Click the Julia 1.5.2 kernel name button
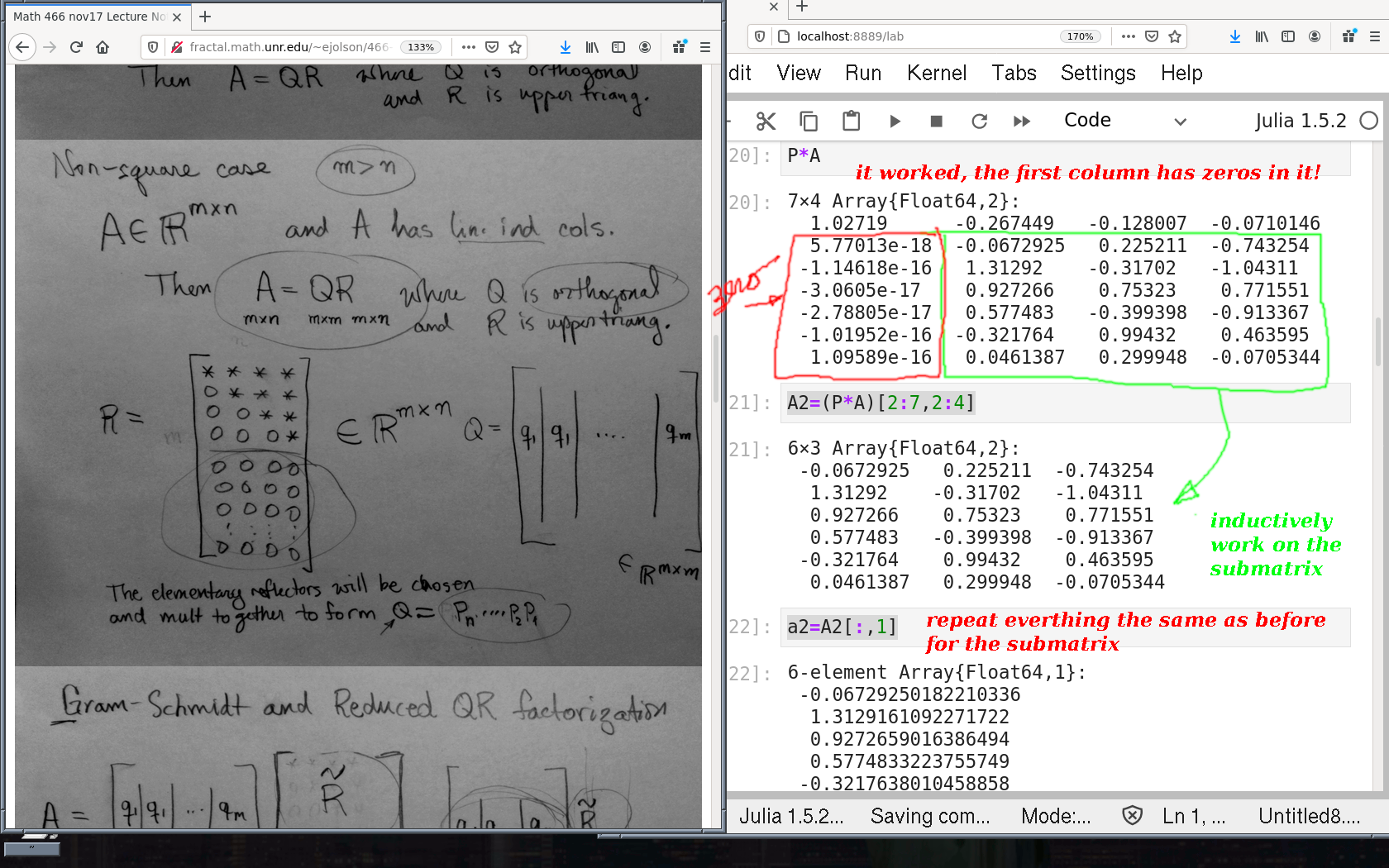This screenshot has height=868, width=1389. 1300,121
